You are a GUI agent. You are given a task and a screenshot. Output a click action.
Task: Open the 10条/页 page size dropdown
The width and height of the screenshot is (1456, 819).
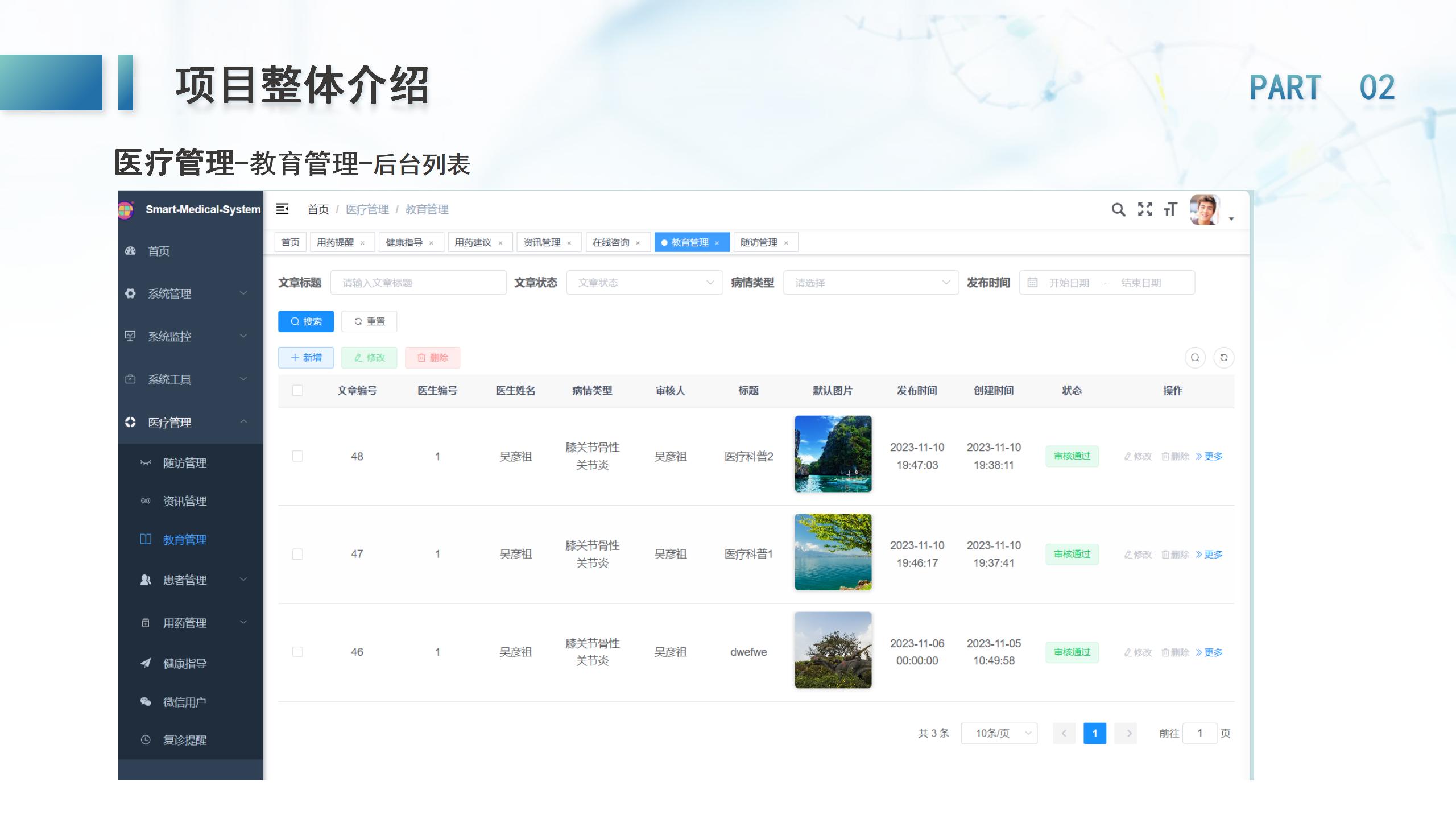point(999,733)
